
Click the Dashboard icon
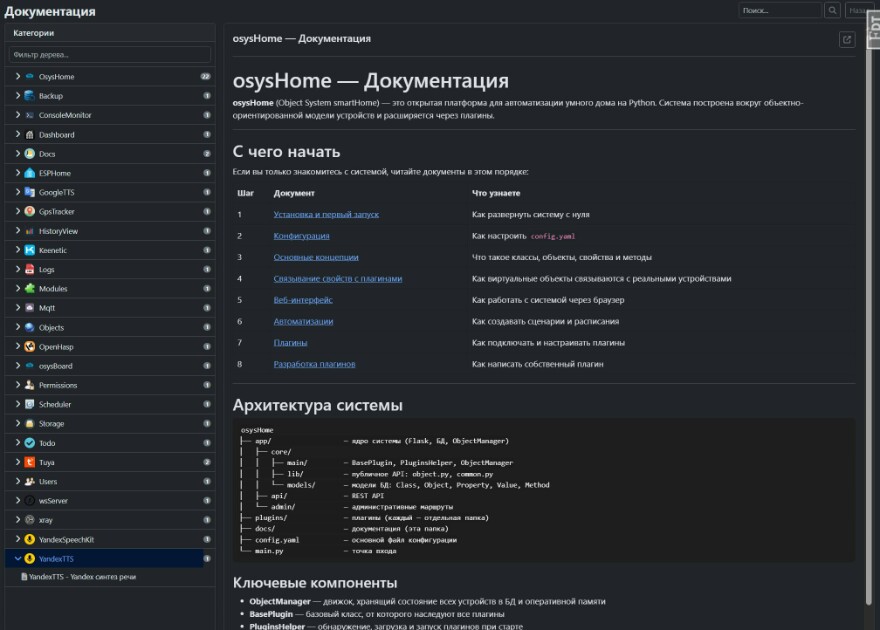pyautogui.click(x=30, y=135)
